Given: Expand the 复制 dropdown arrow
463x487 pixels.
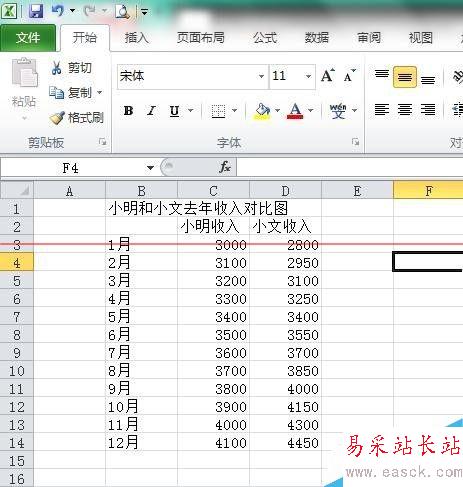Looking at the screenshot, I should click(x=99, y=93).
